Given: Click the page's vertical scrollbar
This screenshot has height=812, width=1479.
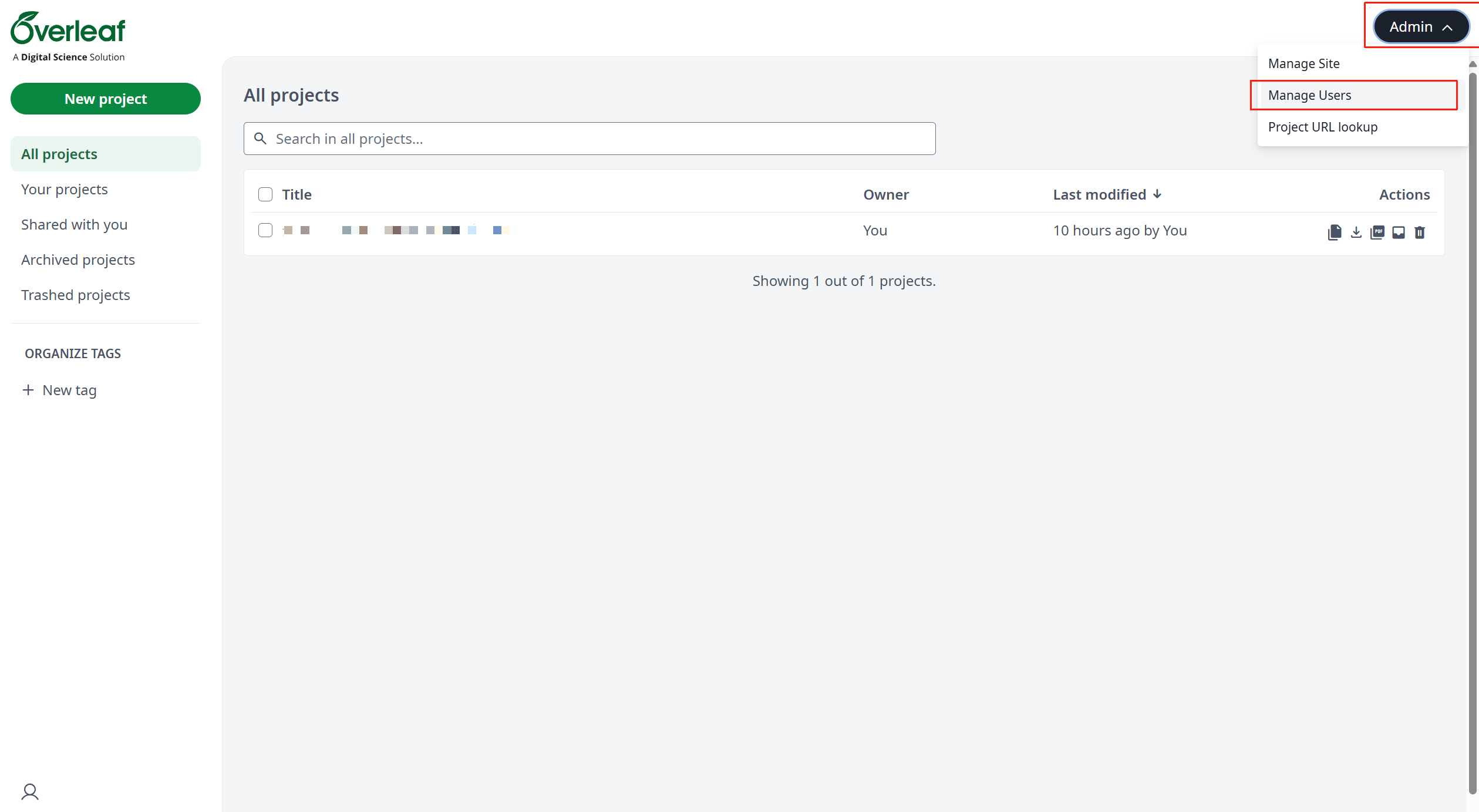Looking at the screenshot, I should coord(1473,434).
